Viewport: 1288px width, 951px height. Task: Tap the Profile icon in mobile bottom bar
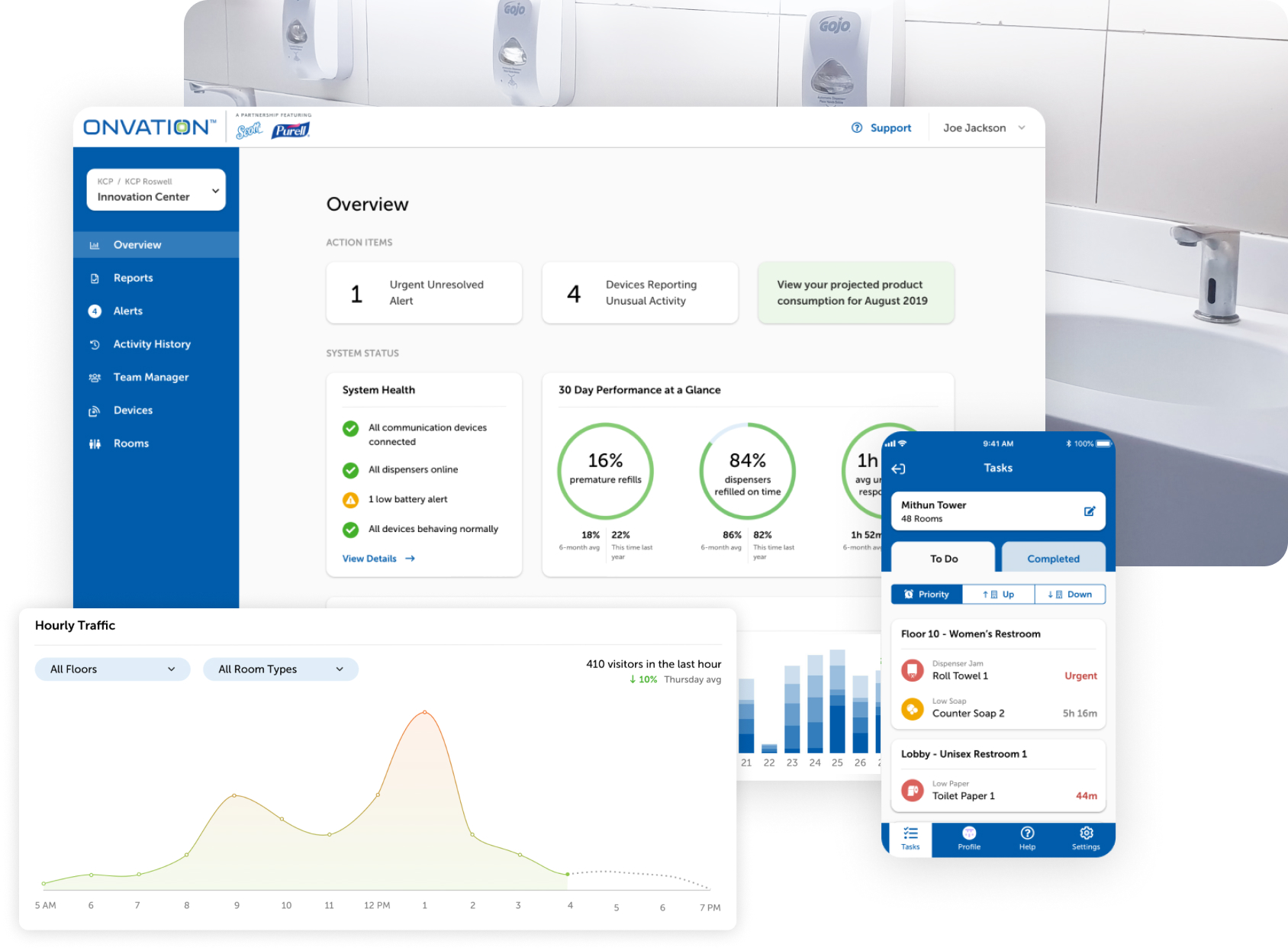(969, 833)
